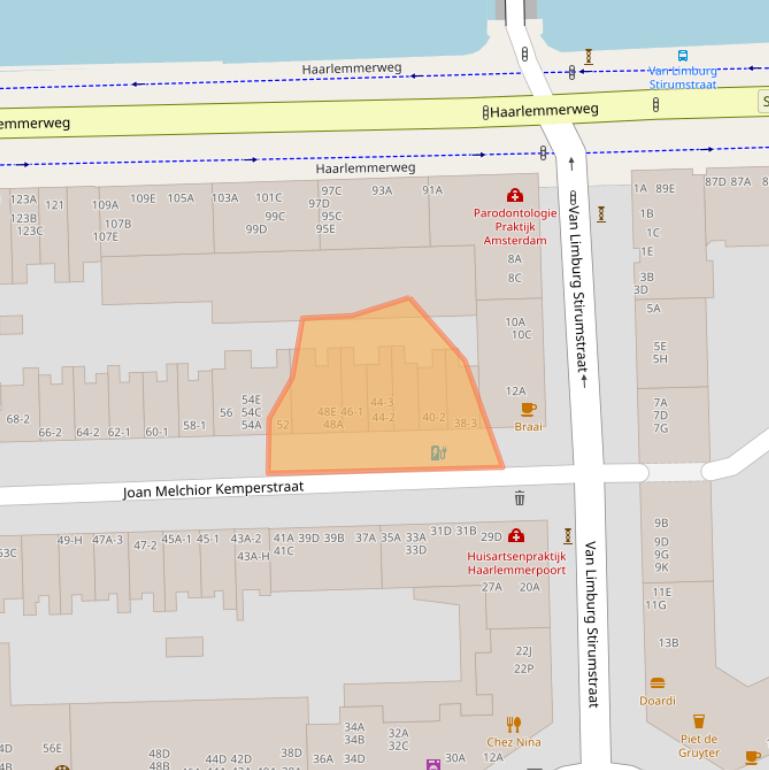
Task: Click the hourglass-shaped marker beside Huisartsenpraktijk
Action: (568, 537)
